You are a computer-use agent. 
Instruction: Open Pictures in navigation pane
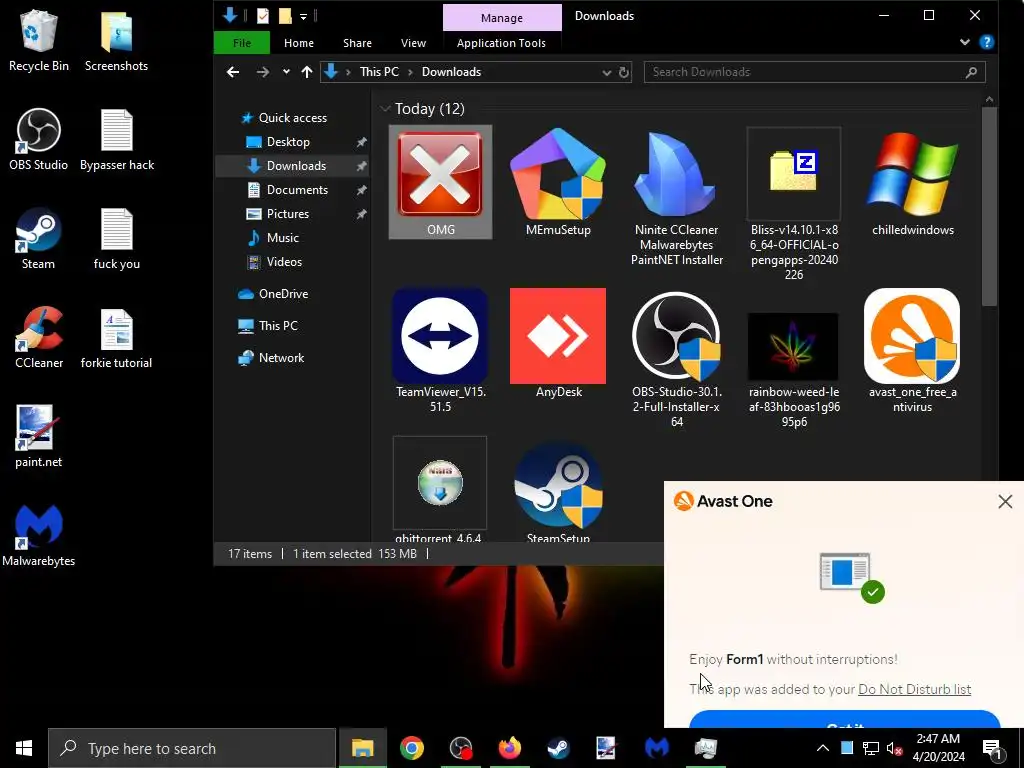[287, 214]
